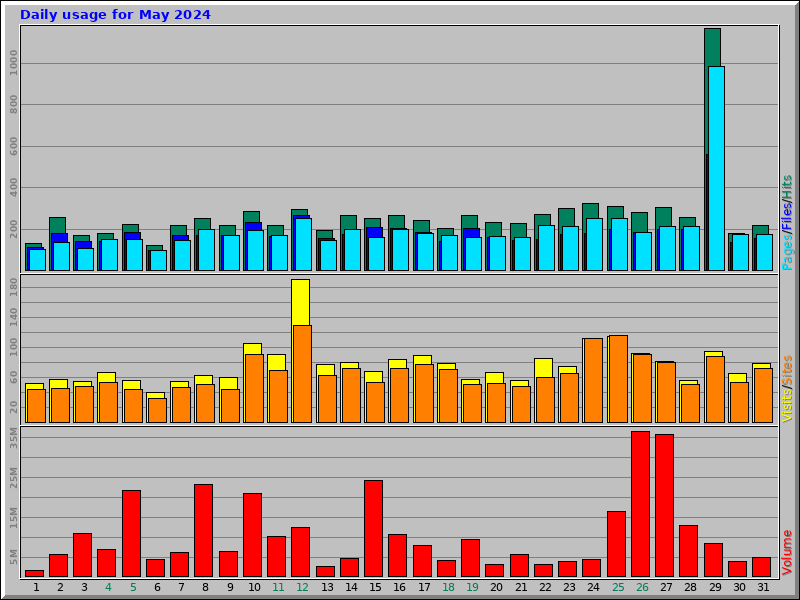Viewport: 800px width, 600px height.
Task: Select the blue "Files" legend label
Action: tap(787, 216)
